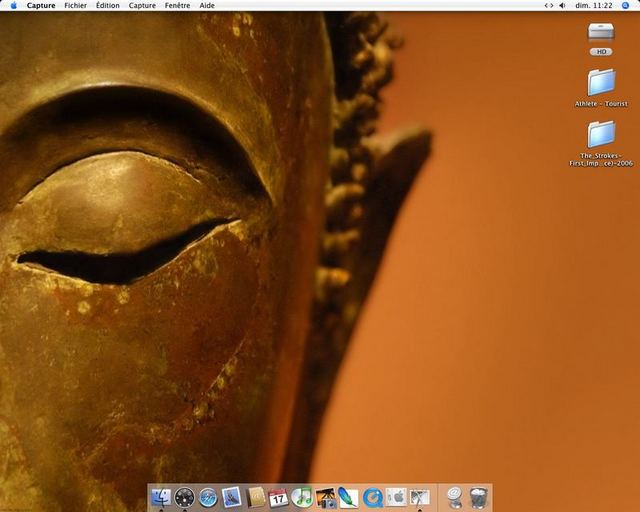Image resolution: width=640 pixels, height=512 pixels.
Task: Launch iTunes from the dock
Action: point(302,497)
